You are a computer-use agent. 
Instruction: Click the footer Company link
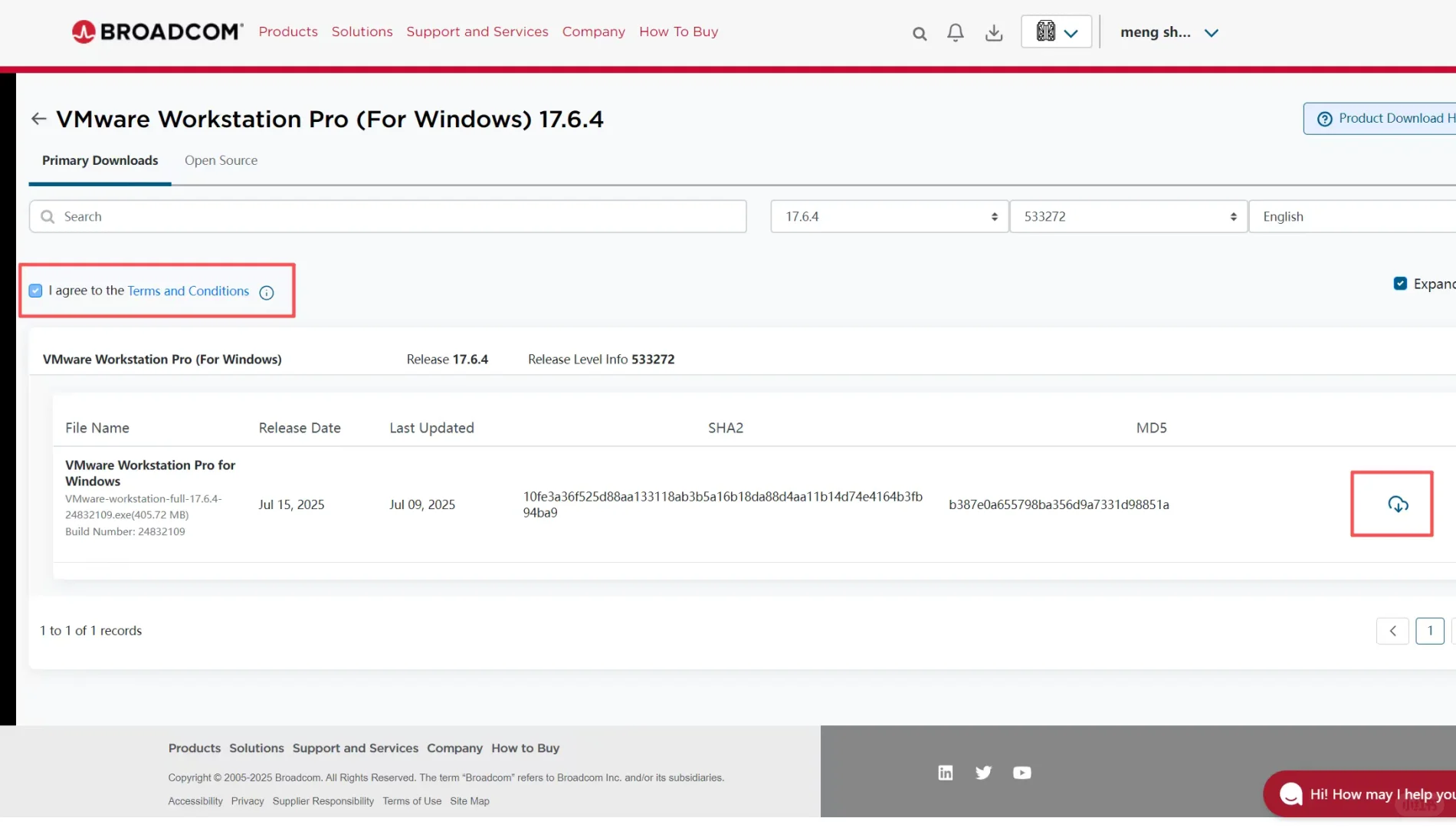click(x=454, y=748)
